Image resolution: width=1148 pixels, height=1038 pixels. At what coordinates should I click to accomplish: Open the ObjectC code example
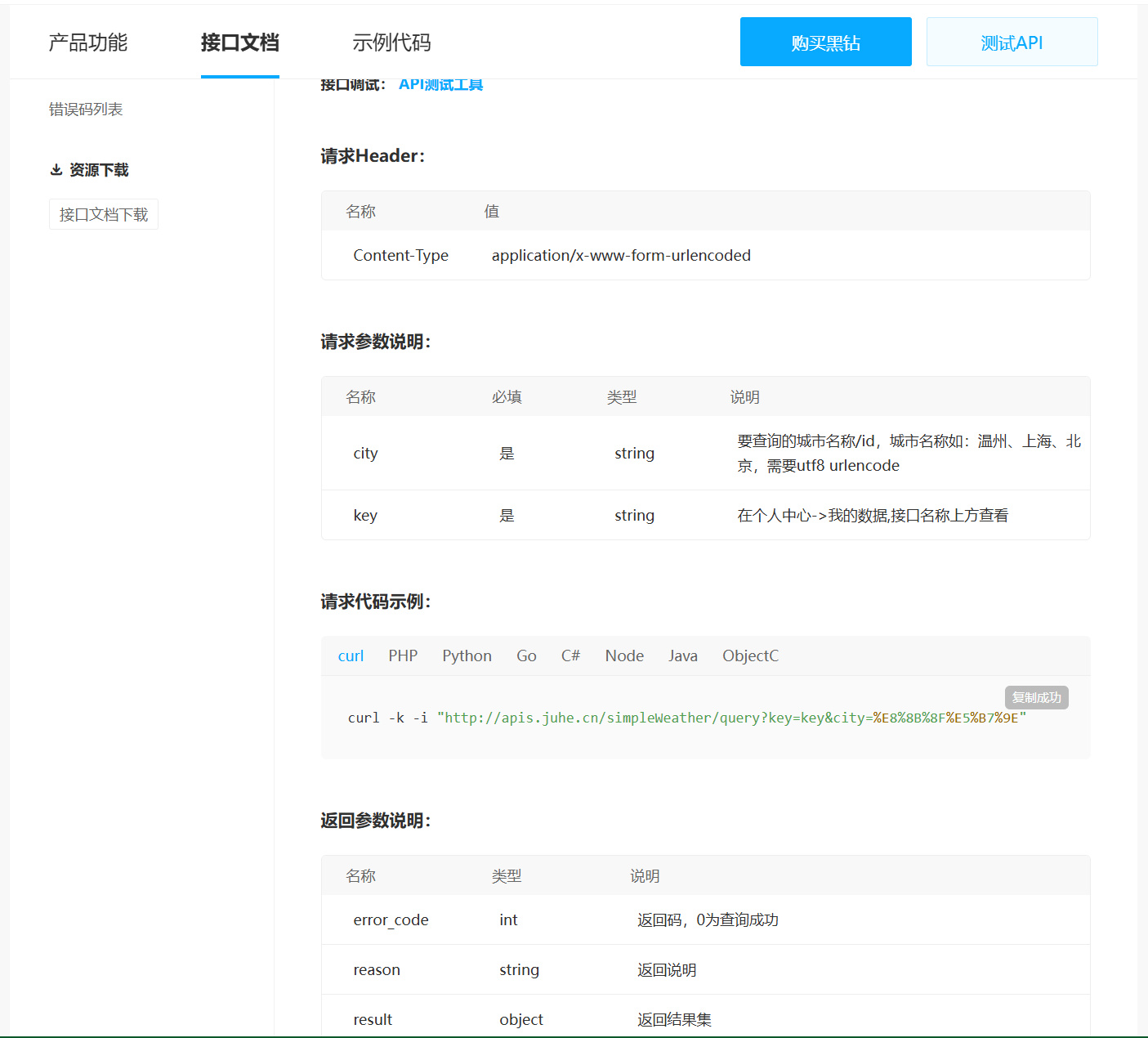tap(749, 655)
